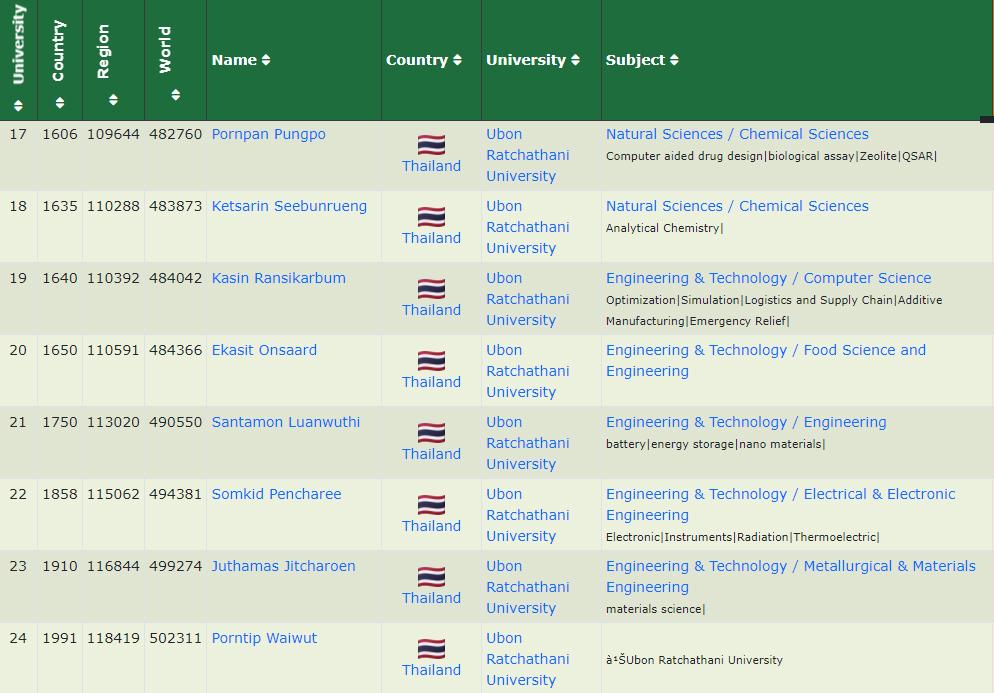Click Thailand flag in Kasin Ransikarbum row
This screenshot has height=693, width=994.
coord(431,289)
